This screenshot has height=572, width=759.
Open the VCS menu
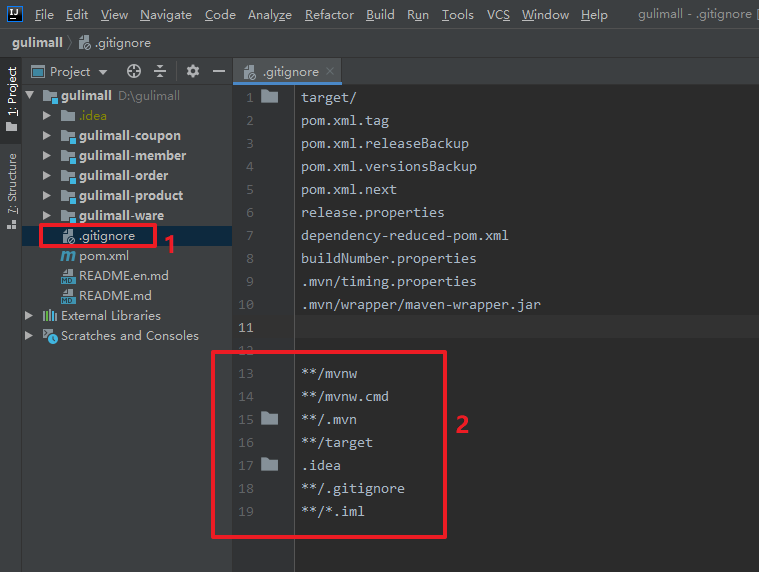click(498, 15)
